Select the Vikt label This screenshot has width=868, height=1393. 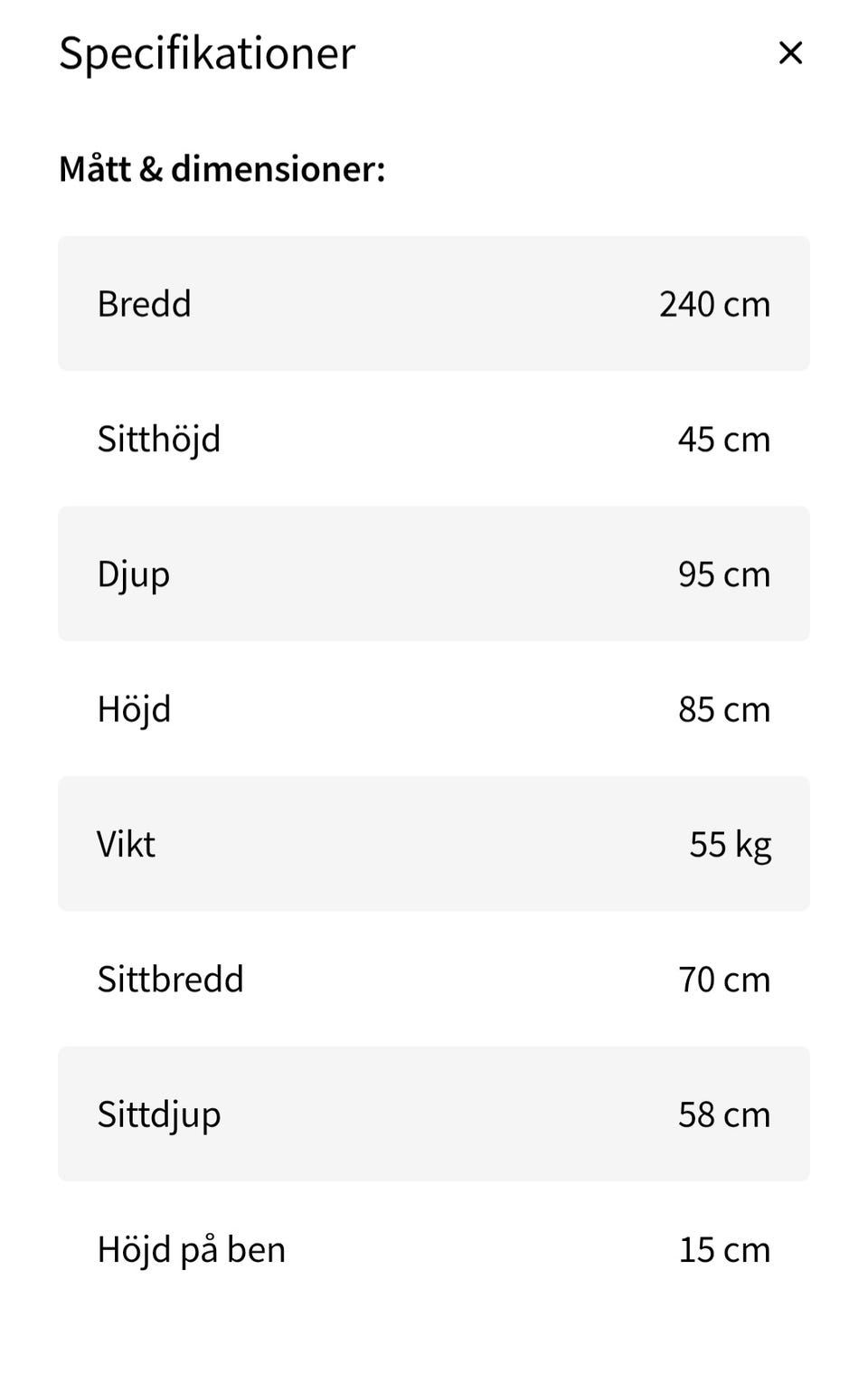[127, 844]
